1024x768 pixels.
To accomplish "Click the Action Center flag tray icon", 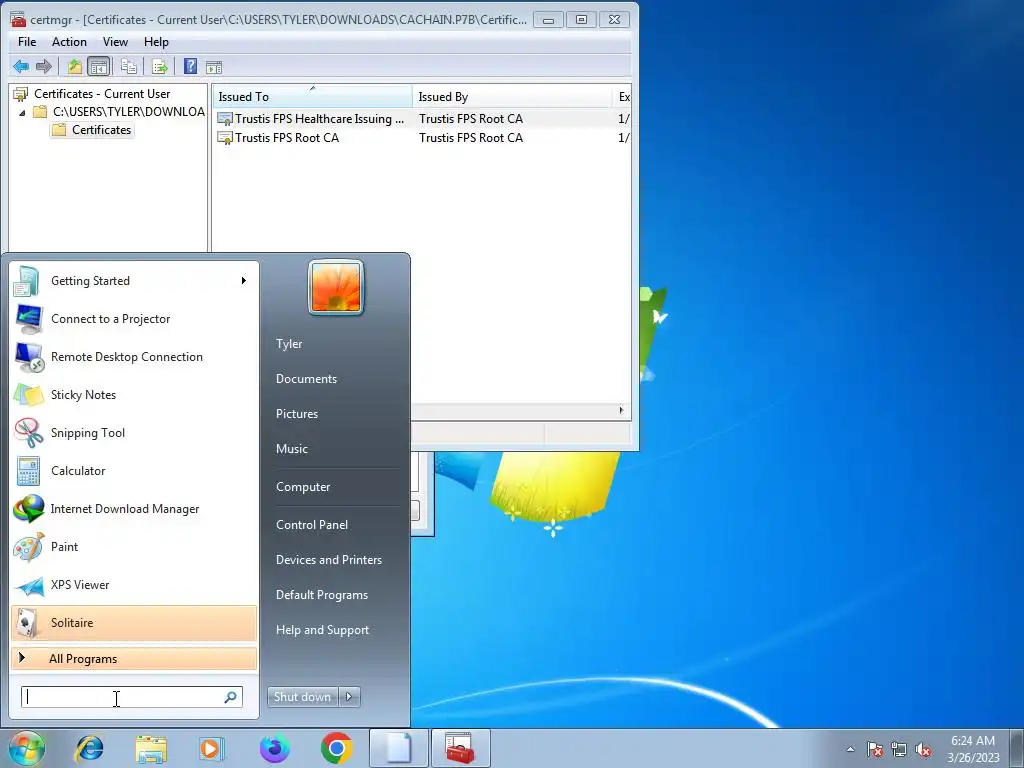I will tap(875, 749).
